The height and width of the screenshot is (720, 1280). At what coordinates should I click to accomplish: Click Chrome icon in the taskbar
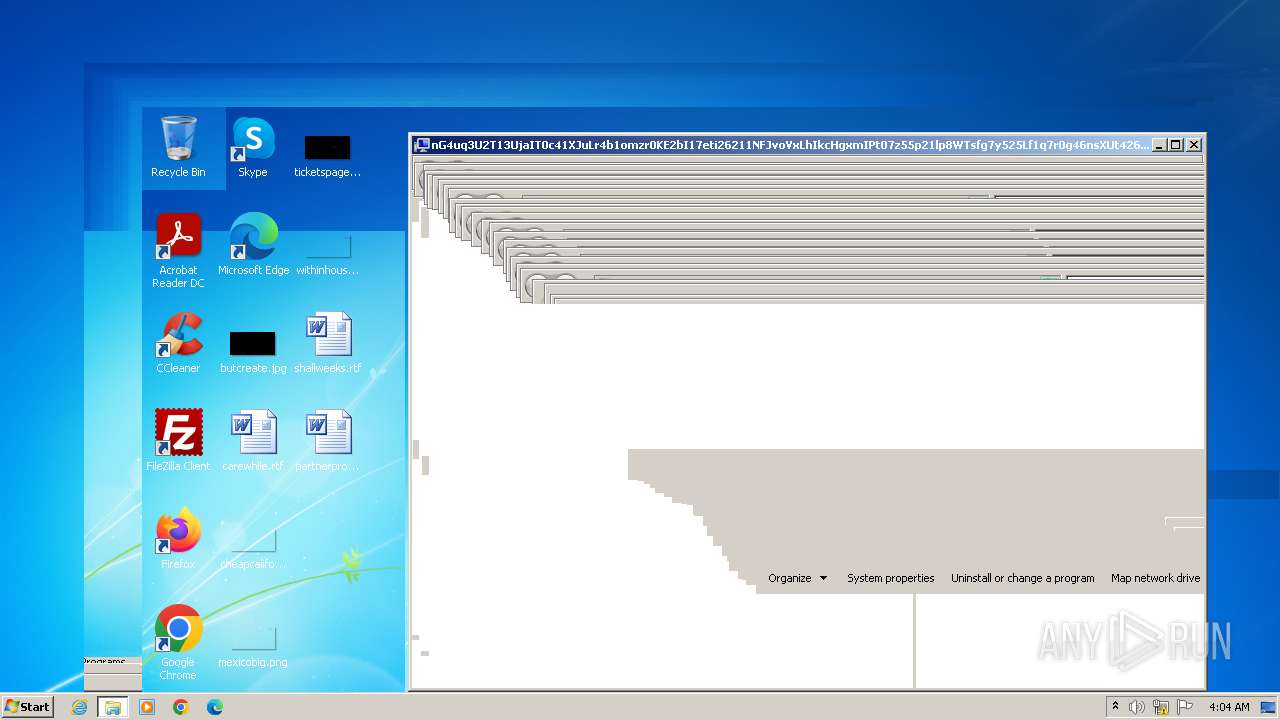click(x=181, y=707)
